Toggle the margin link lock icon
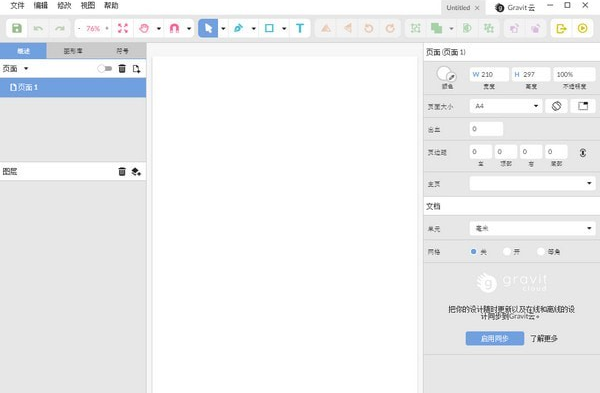The width and height of the screenshot is (600, 393). tap(583, 152)
